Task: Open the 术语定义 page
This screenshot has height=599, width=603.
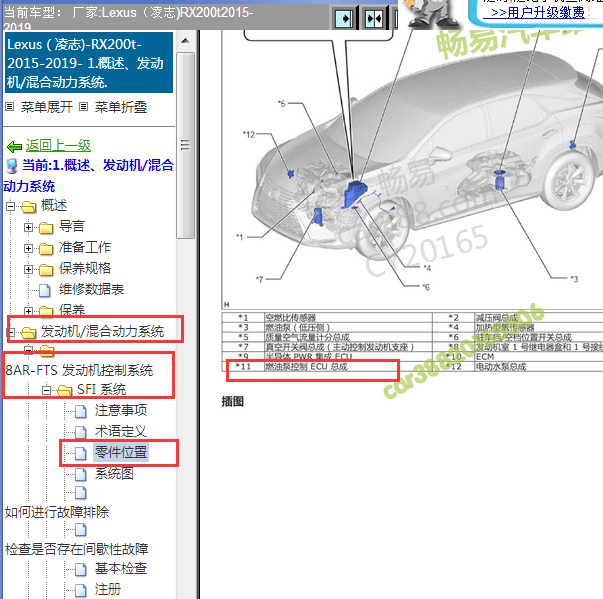Action: tap(121, 431)
